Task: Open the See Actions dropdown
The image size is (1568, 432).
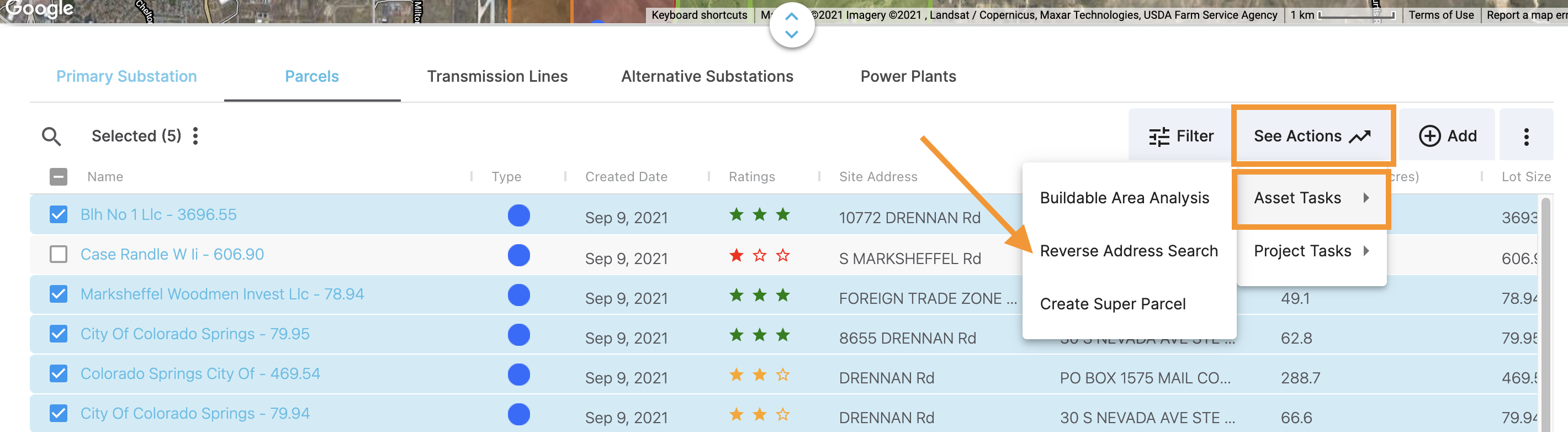Action: coord(1312,136)
